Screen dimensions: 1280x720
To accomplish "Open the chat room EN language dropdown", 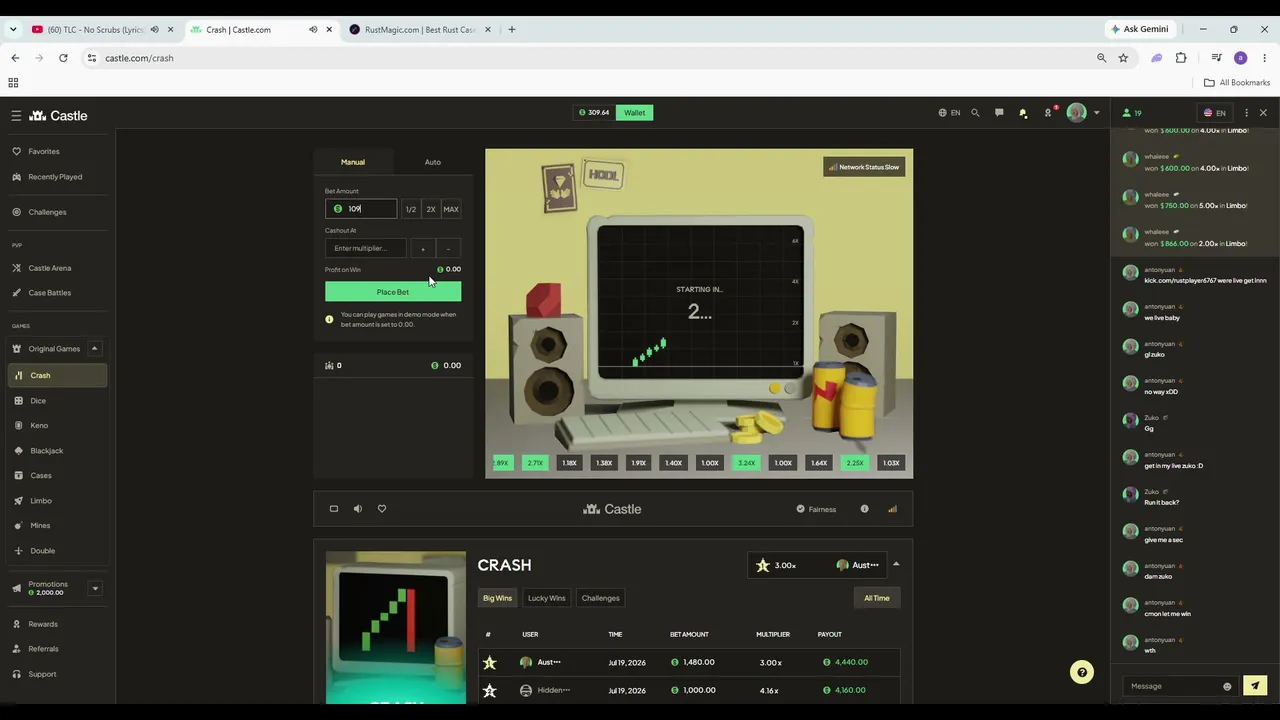I will tap(1215, 113).
